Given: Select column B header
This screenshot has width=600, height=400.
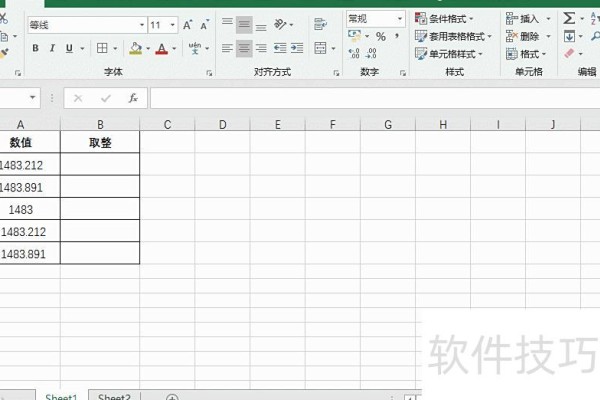Looking at the screenshot, I should (x=100, y=124).
